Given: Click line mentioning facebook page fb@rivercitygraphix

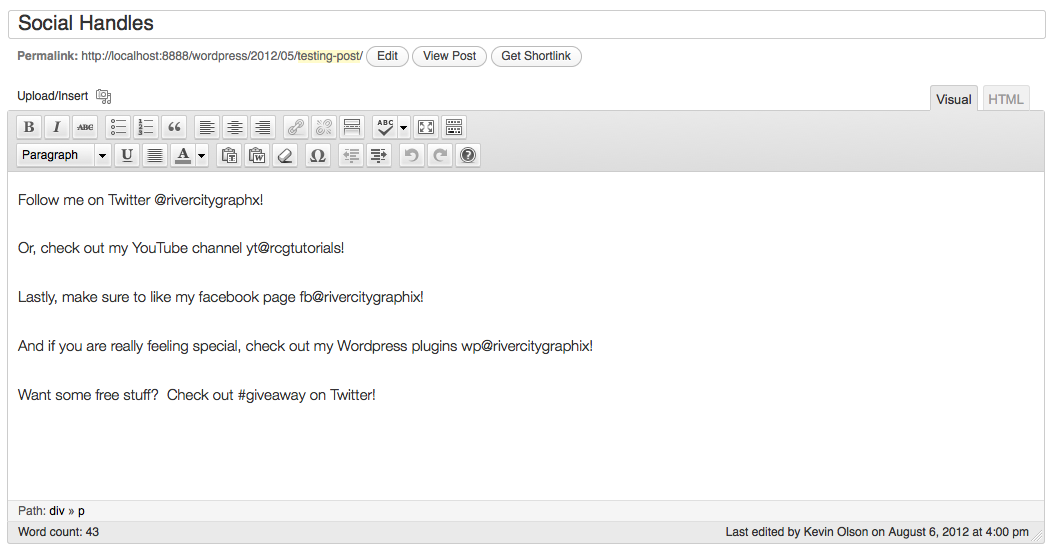Looking at the screenshot, I should click(x=220, y=296).
